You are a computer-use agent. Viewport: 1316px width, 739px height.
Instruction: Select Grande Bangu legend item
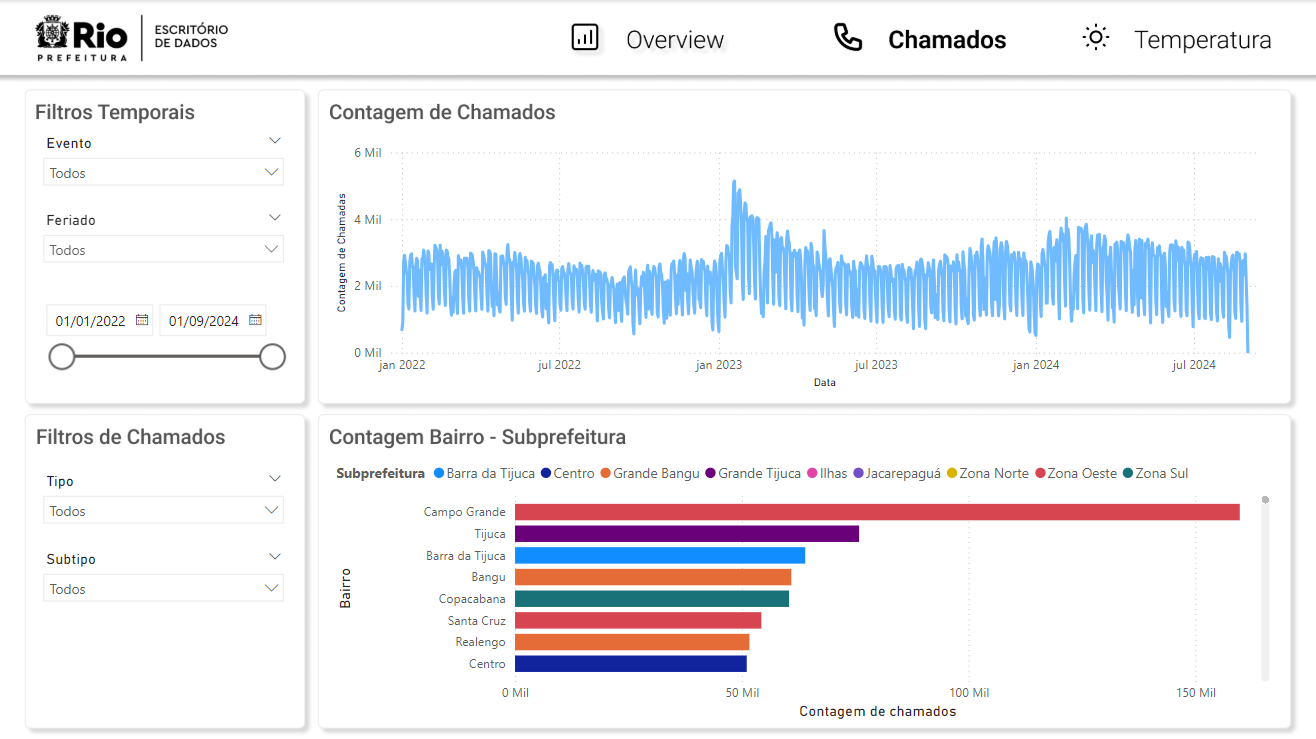(x=650, y=473)
